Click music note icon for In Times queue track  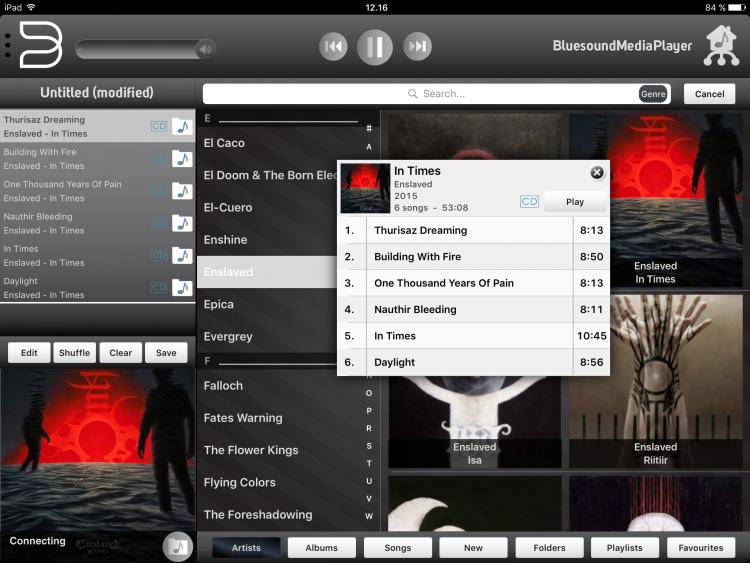(182, 255)
